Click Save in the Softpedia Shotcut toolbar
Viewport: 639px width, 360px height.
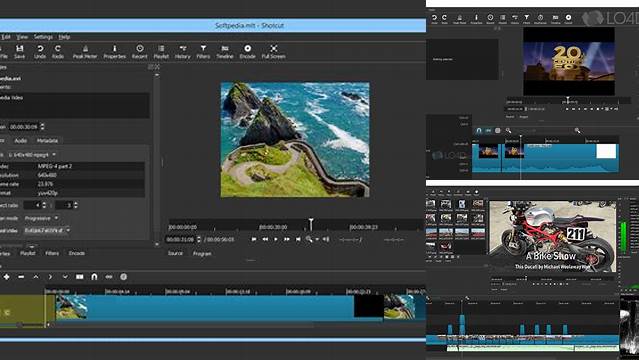19,52
